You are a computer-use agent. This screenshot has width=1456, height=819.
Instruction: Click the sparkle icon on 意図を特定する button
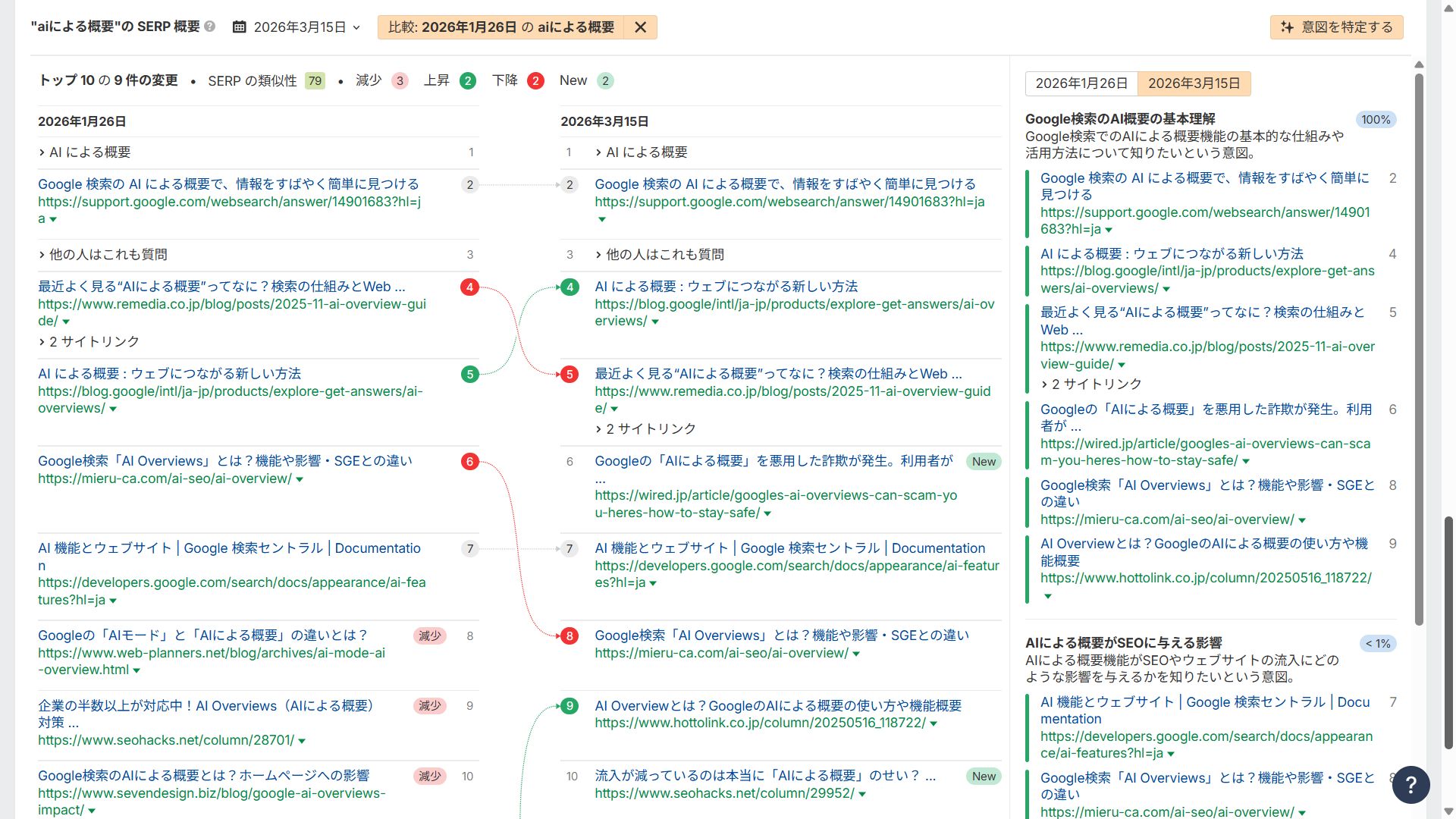pyautogui.click(x=1287, y=27)
